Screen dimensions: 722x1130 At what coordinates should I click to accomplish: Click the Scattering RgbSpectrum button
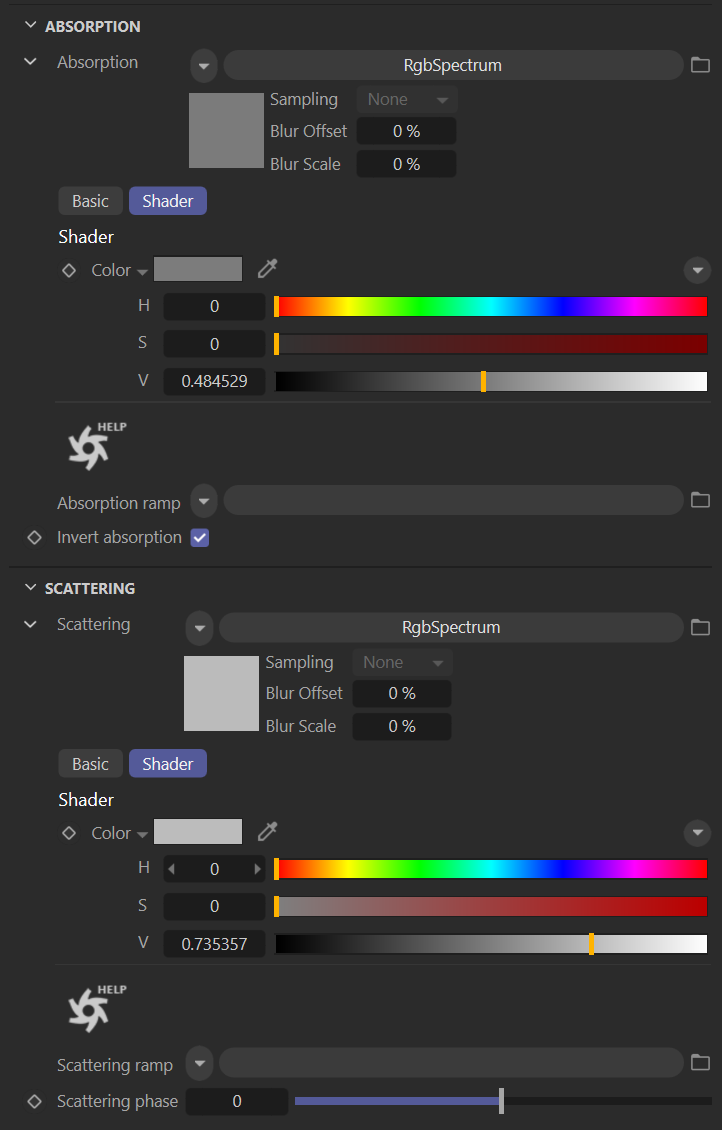450,628
